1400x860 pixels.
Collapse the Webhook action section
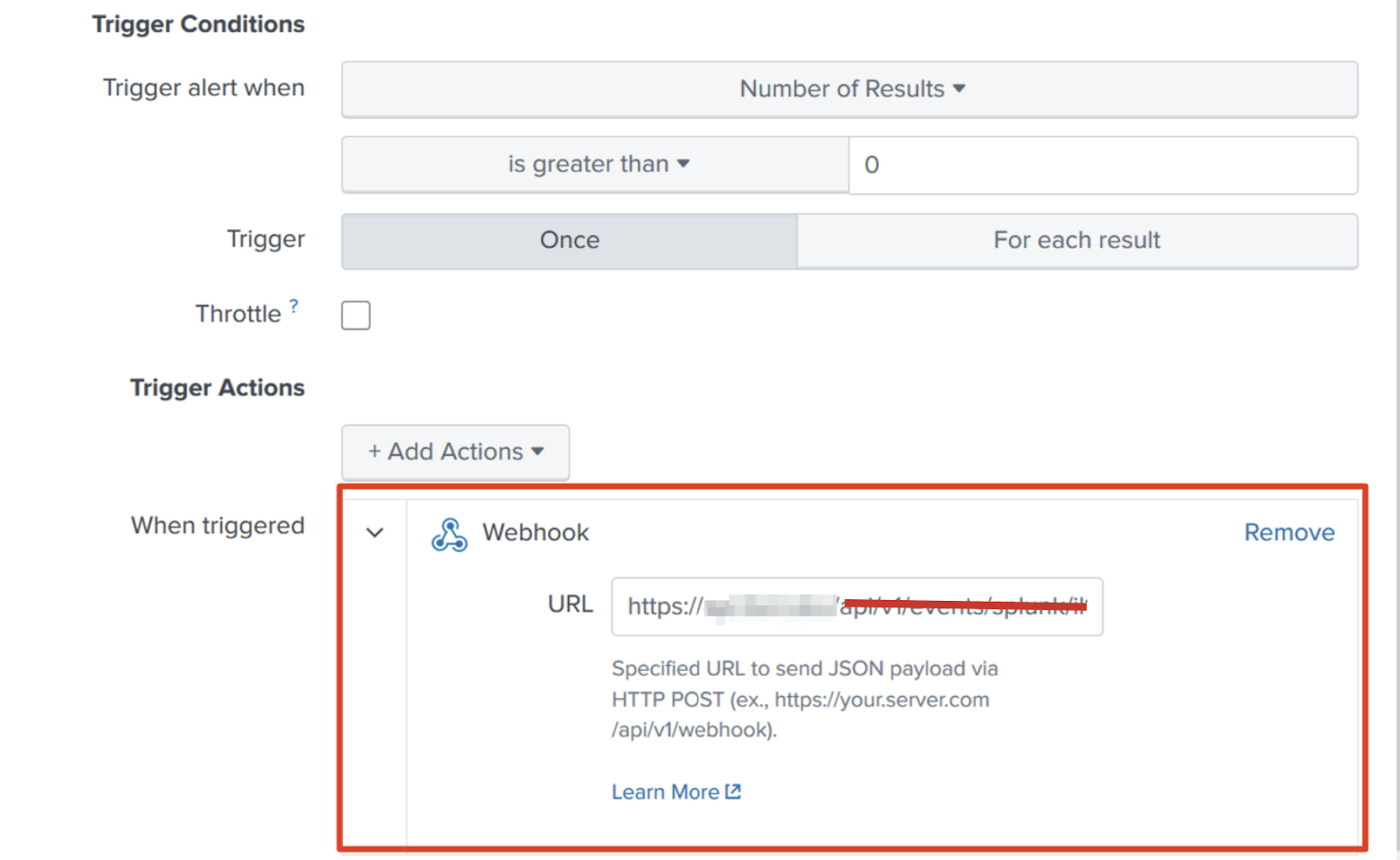(x=374, y=533)
